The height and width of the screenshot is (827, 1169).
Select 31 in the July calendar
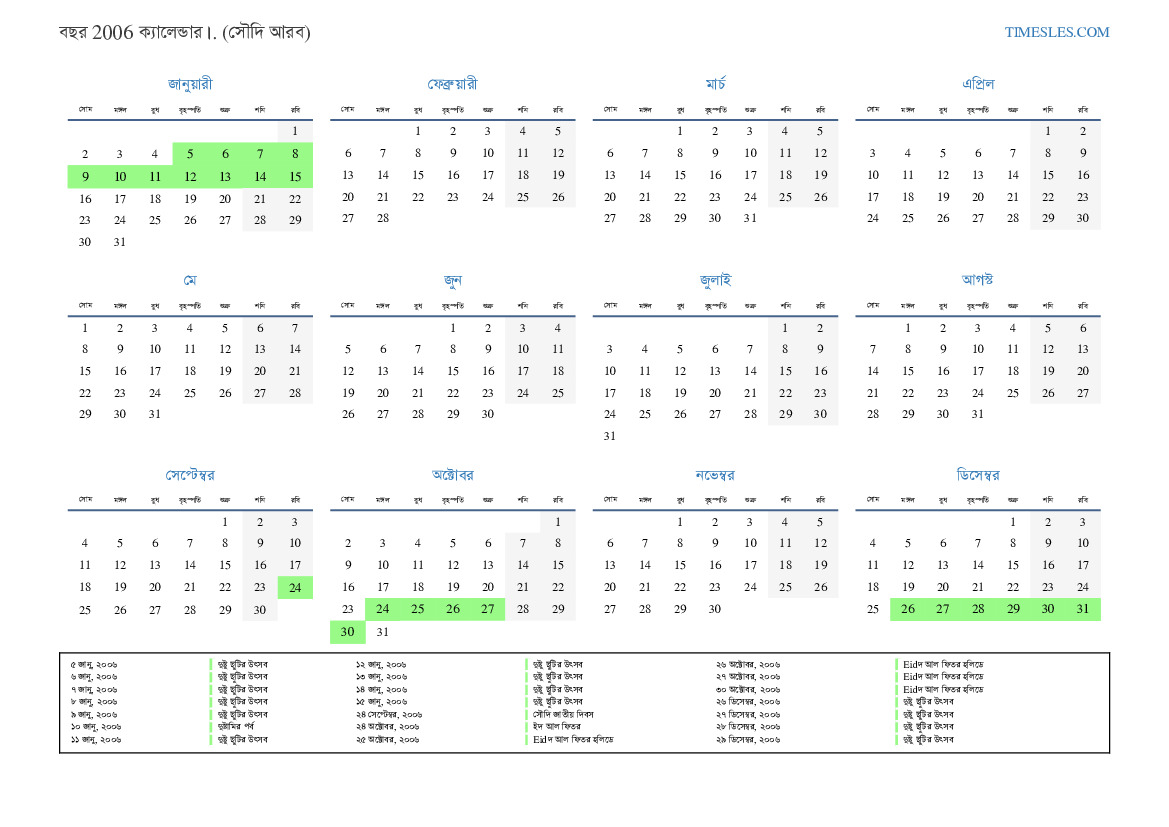click(x=610, y=436)
